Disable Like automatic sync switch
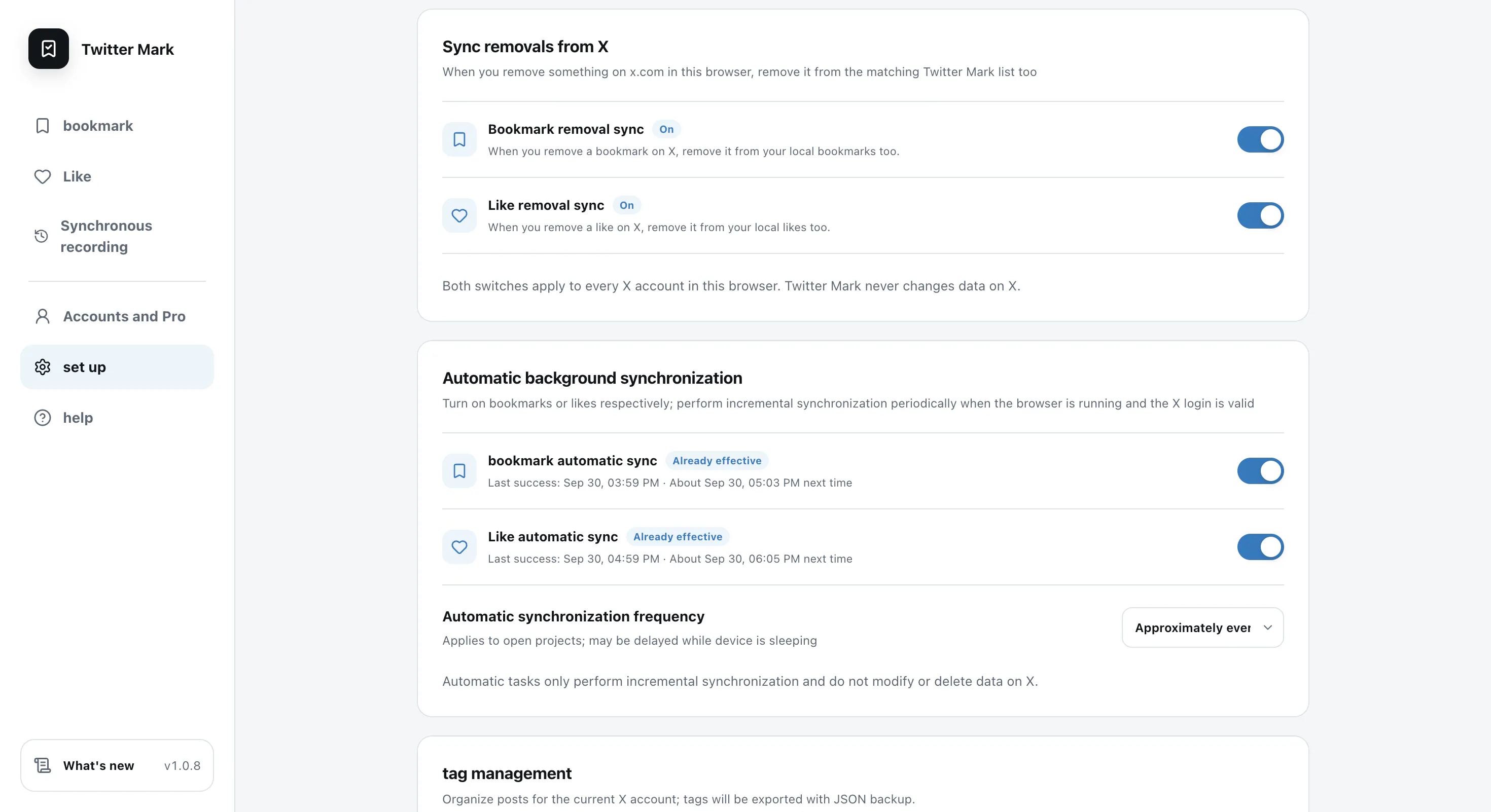1491x812 pixels. click(x=1260, y=546)
